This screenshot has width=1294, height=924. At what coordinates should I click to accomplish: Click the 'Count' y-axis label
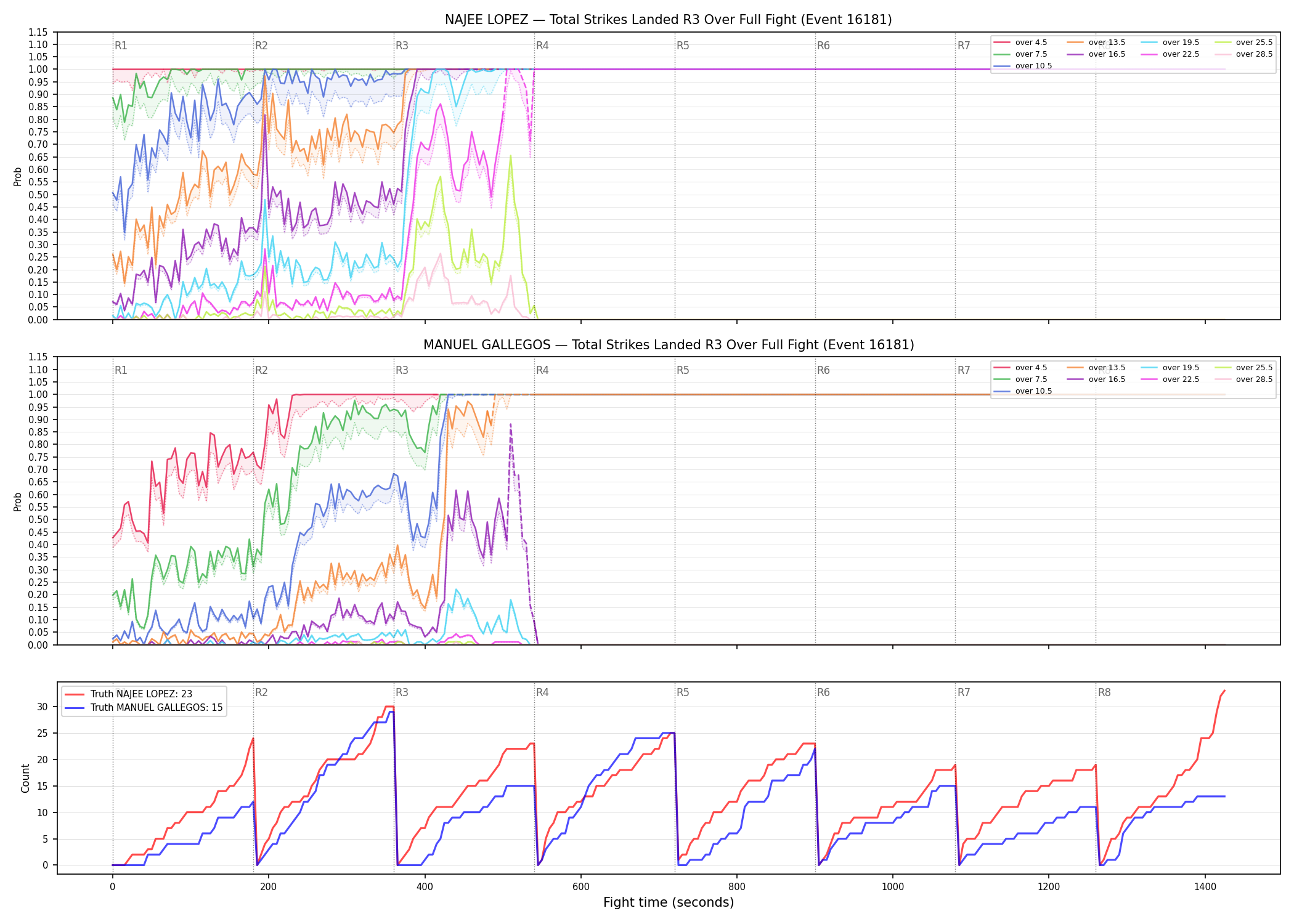pyautogui.click(x=25, y=778)
